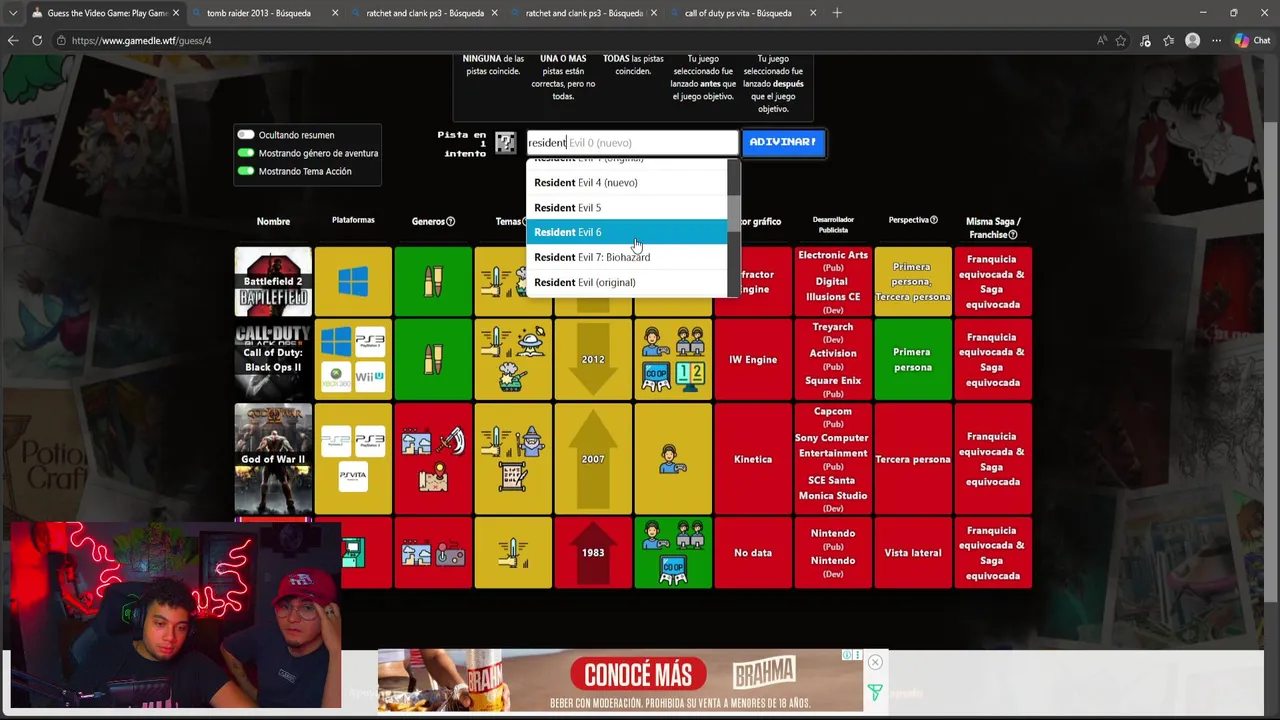Viewport: 1280px width, 720px height.
Task: Click Wii U platform icon in Black Ops II row
Action: [370, 377]
